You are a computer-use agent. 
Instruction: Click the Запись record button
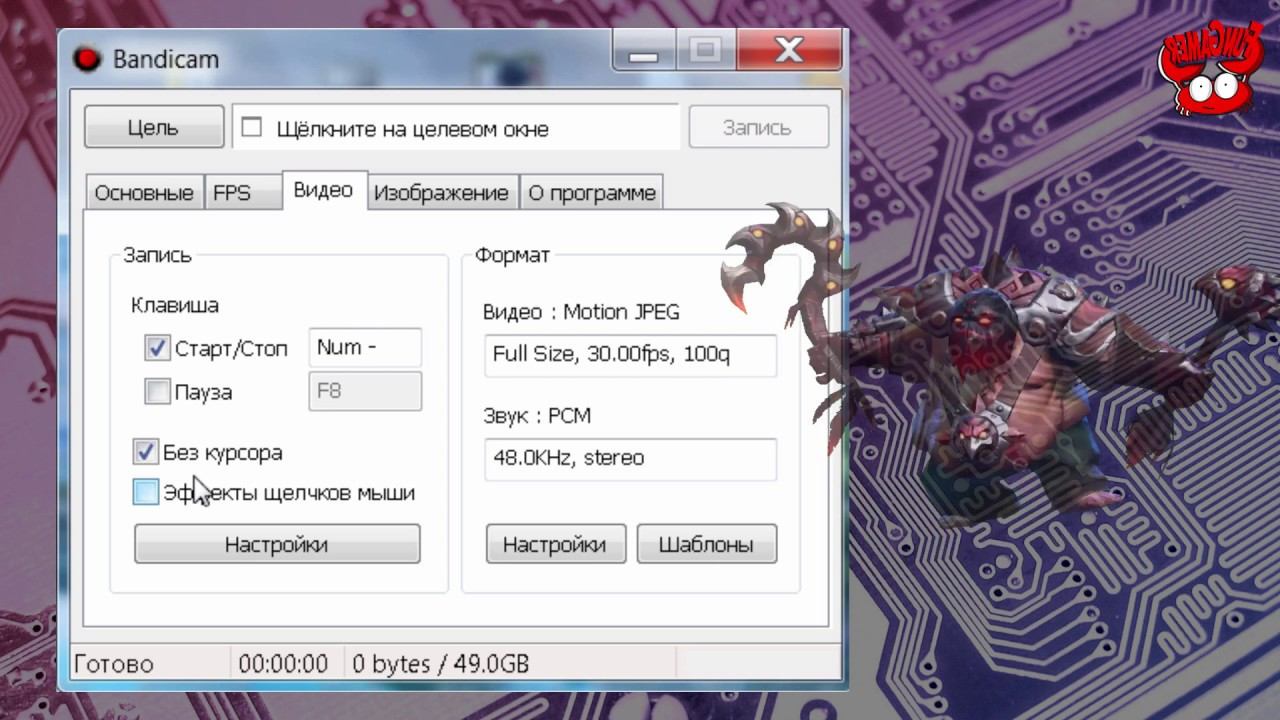[x=758, y=128]
